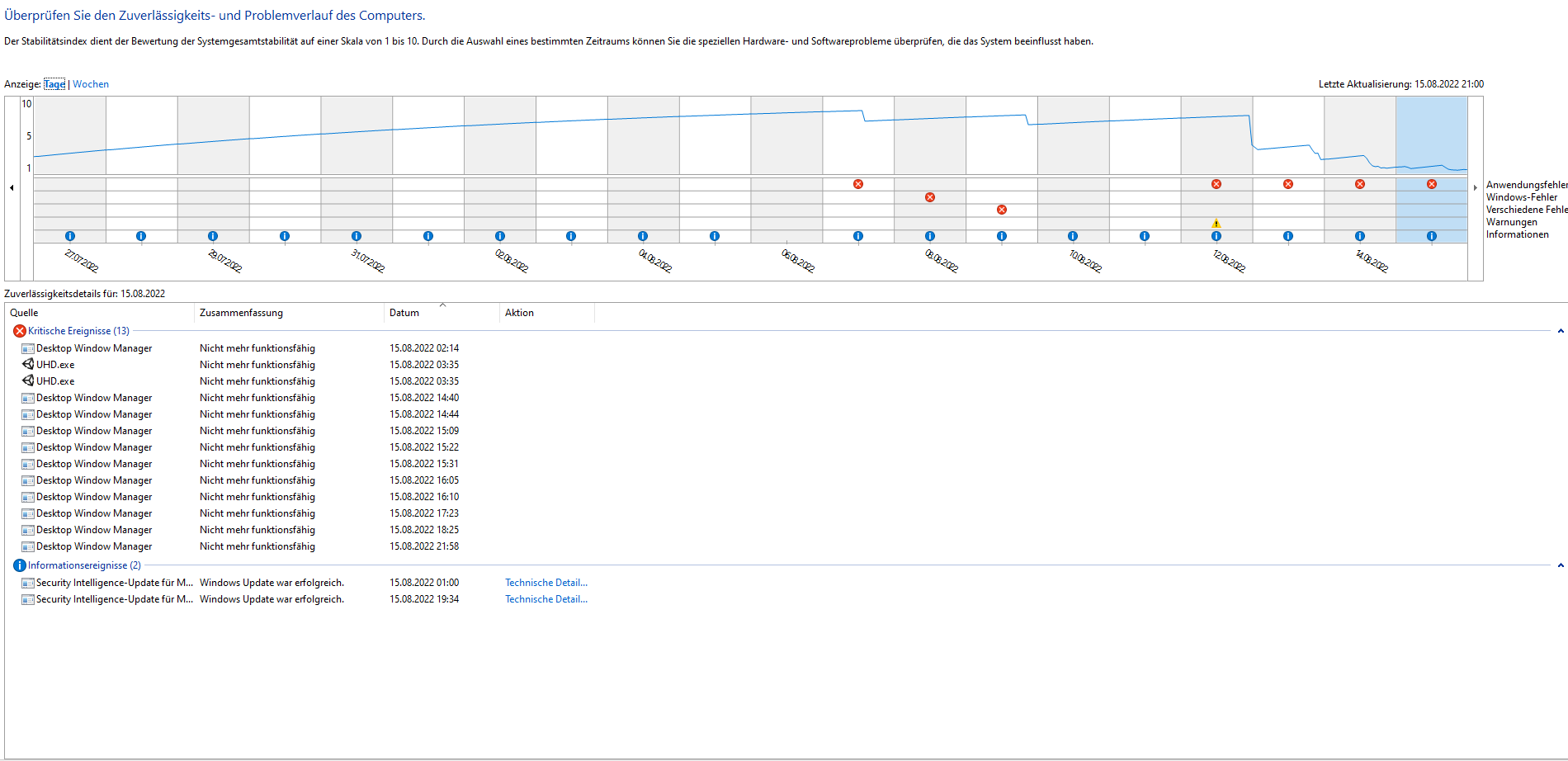Click the yellow warning icon on 12.08.2022
The image size is (1568, 761).
(1216, 223)
